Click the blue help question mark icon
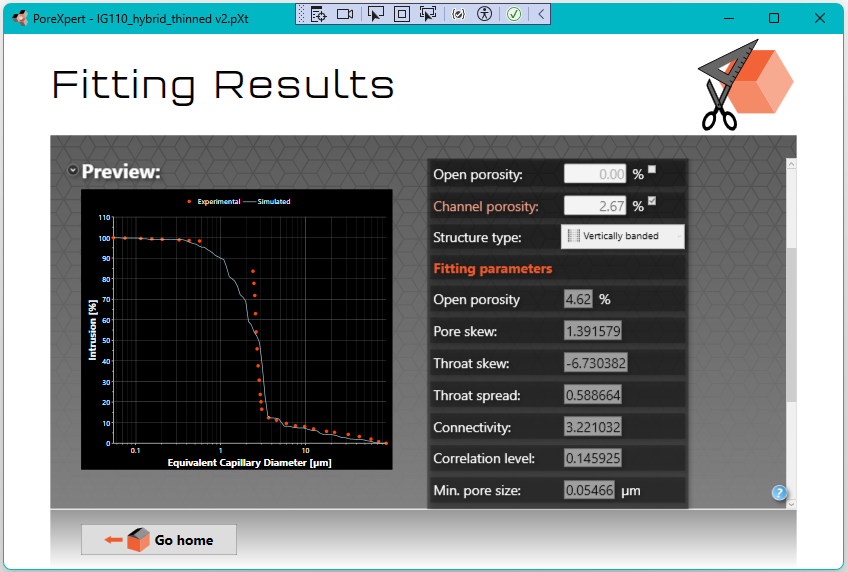The width and height of the screenshot is (848, 572). (779, 492)
